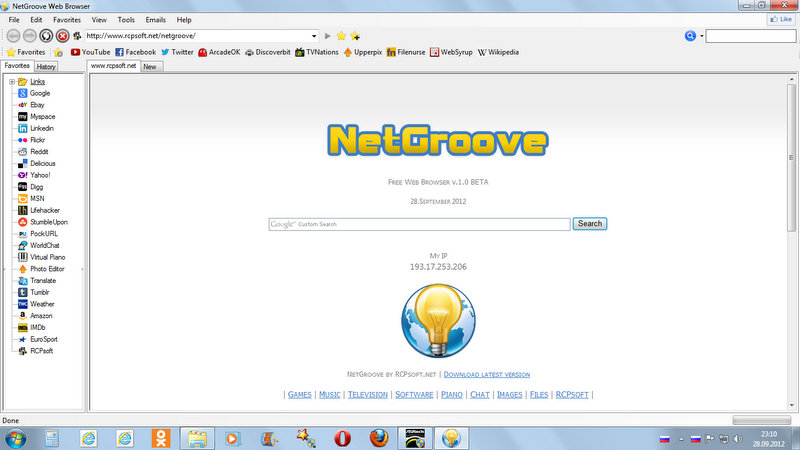This screenshot has height=450, width=800.
Task: Open the Windows Start button
Action: tap(15, 438)
